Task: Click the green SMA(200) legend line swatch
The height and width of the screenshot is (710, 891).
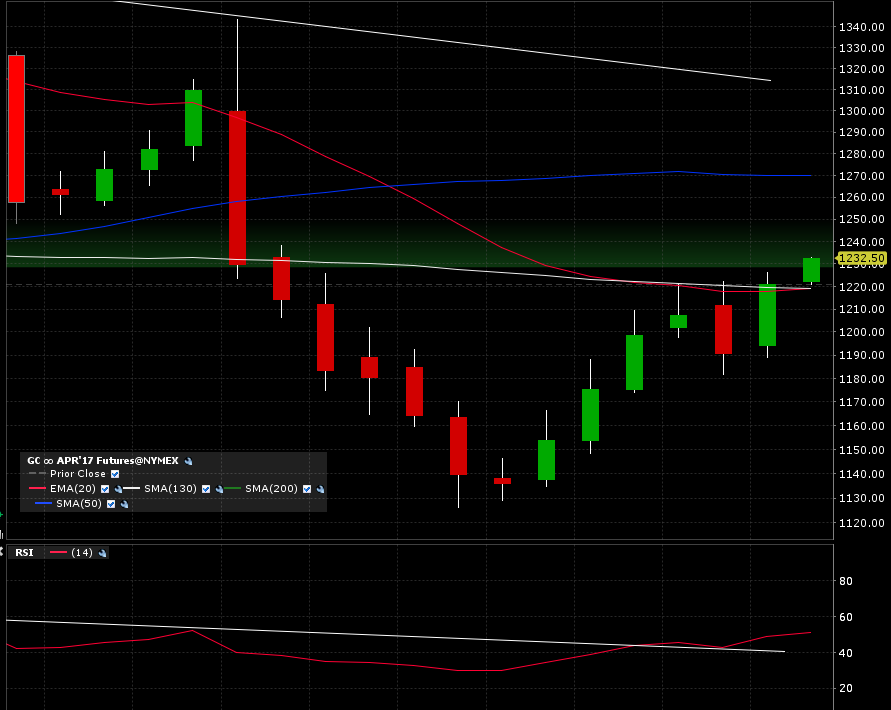Action: 232,489
